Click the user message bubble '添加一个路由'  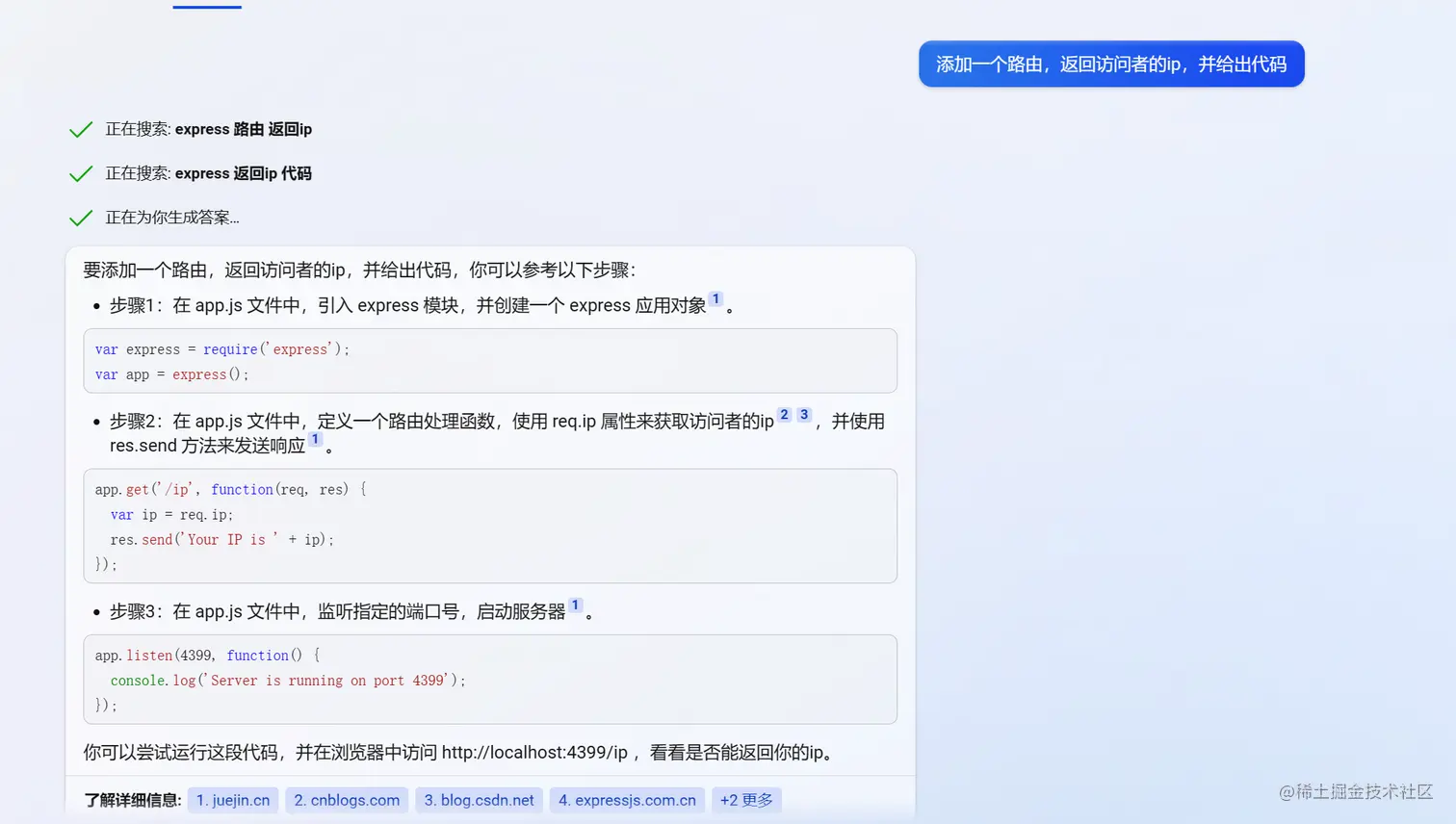coord(1111,64)
